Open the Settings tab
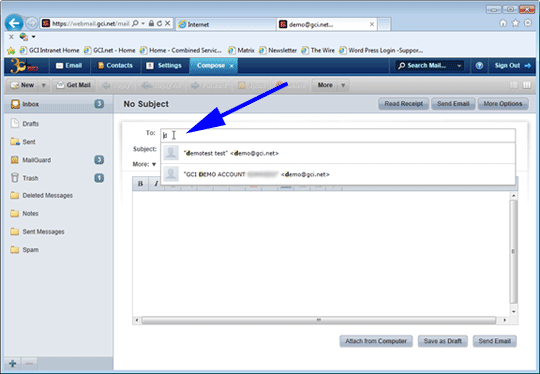This screenshot has width=540, height=374. (164, 65)
